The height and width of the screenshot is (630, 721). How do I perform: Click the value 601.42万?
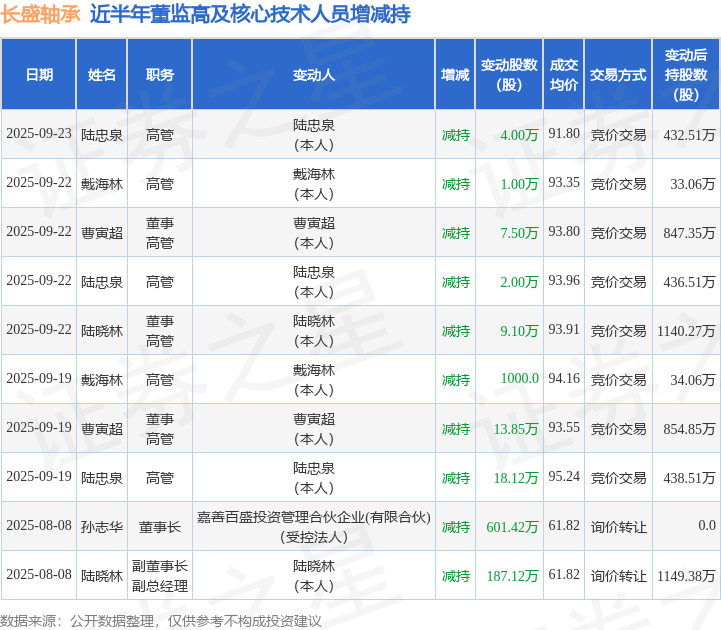512,527
